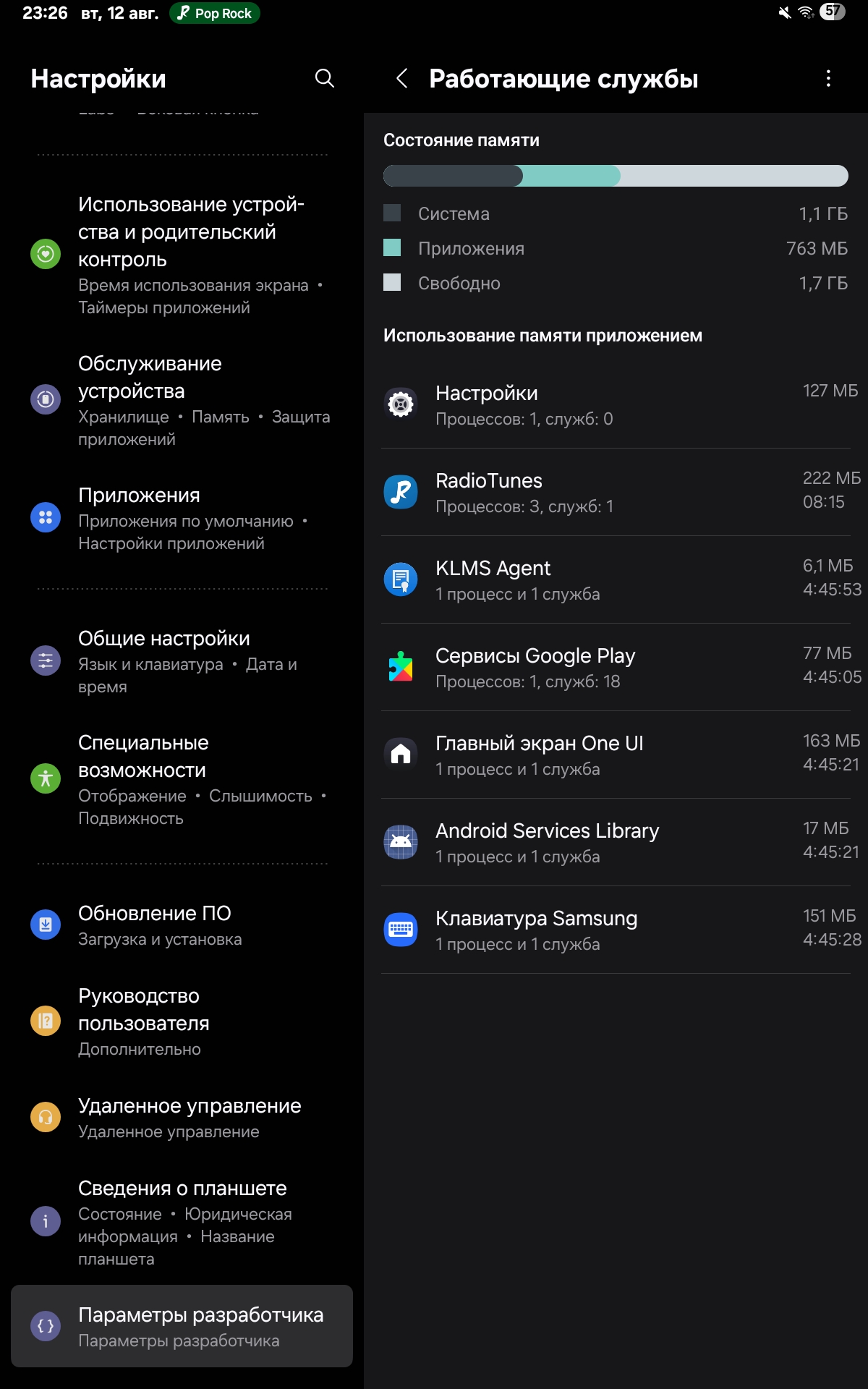Open the three-dot overflow menu
This screenshot has width=868, height=1389.
coord(828,78)
